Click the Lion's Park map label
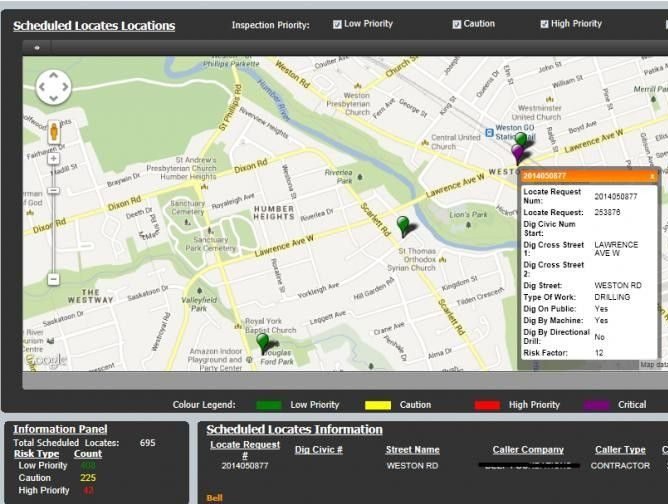The image size is (668, 504). click(468, 214)
